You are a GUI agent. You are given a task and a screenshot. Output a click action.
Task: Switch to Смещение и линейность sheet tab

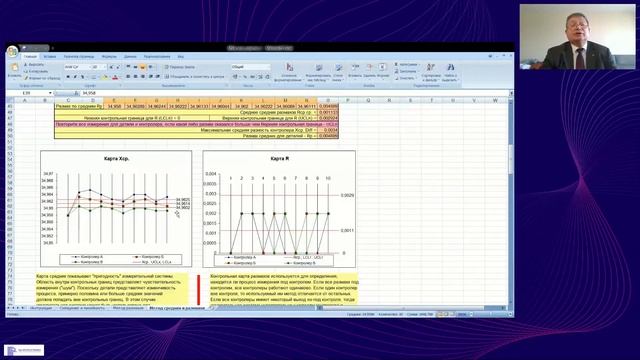(x=82, y=308)
